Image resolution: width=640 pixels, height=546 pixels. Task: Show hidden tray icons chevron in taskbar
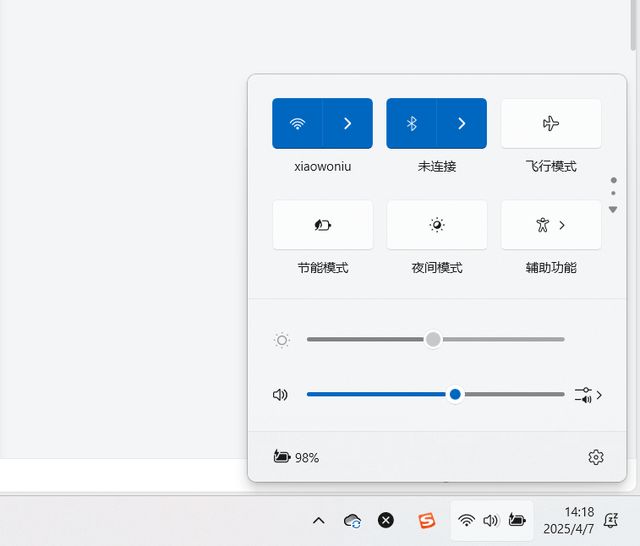click(x=319, y=521)
